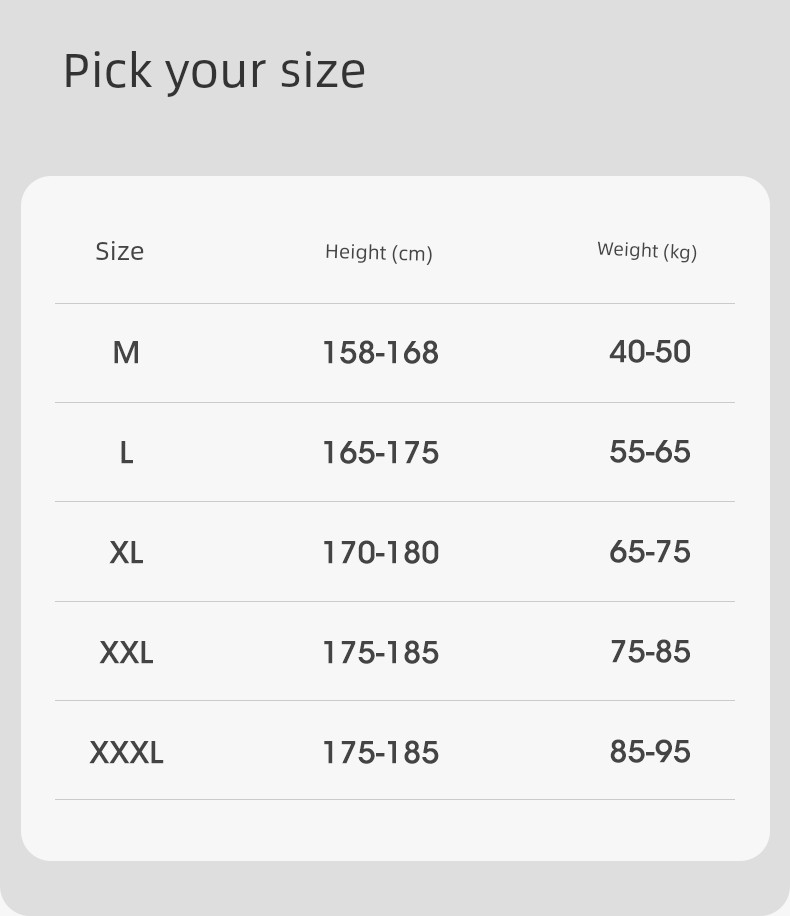Click the 'Pick your size' heading
The height and width of the screenshot is (916, 790).
click(214, 72)
